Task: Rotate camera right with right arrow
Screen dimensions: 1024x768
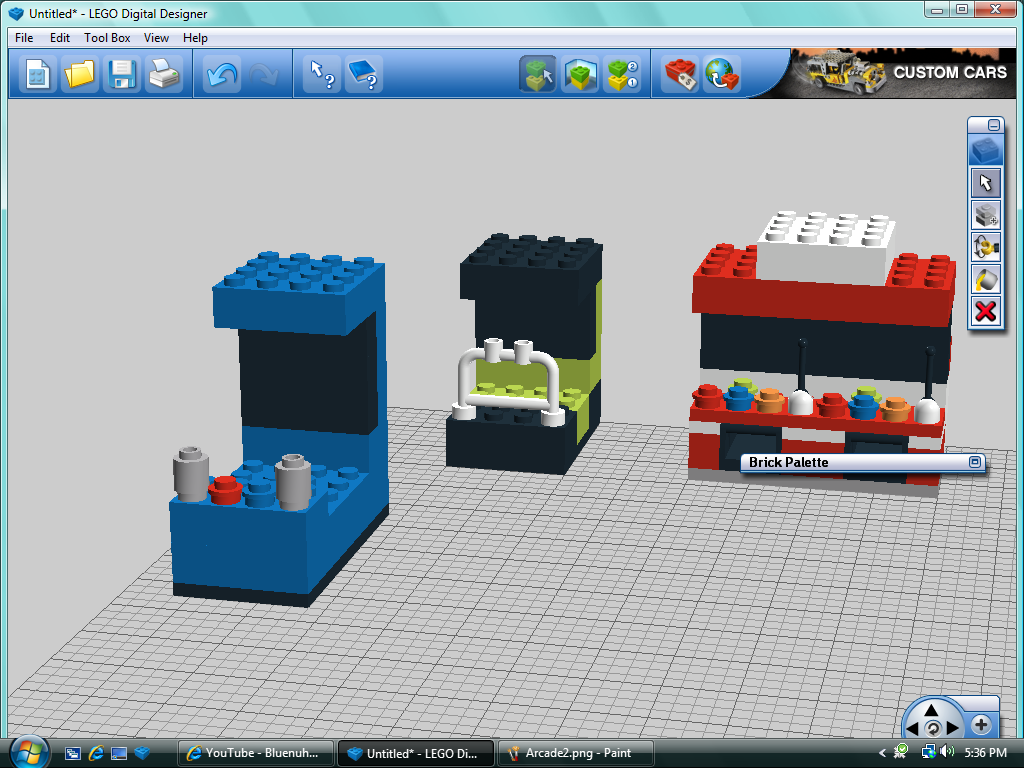Action: 952,728
